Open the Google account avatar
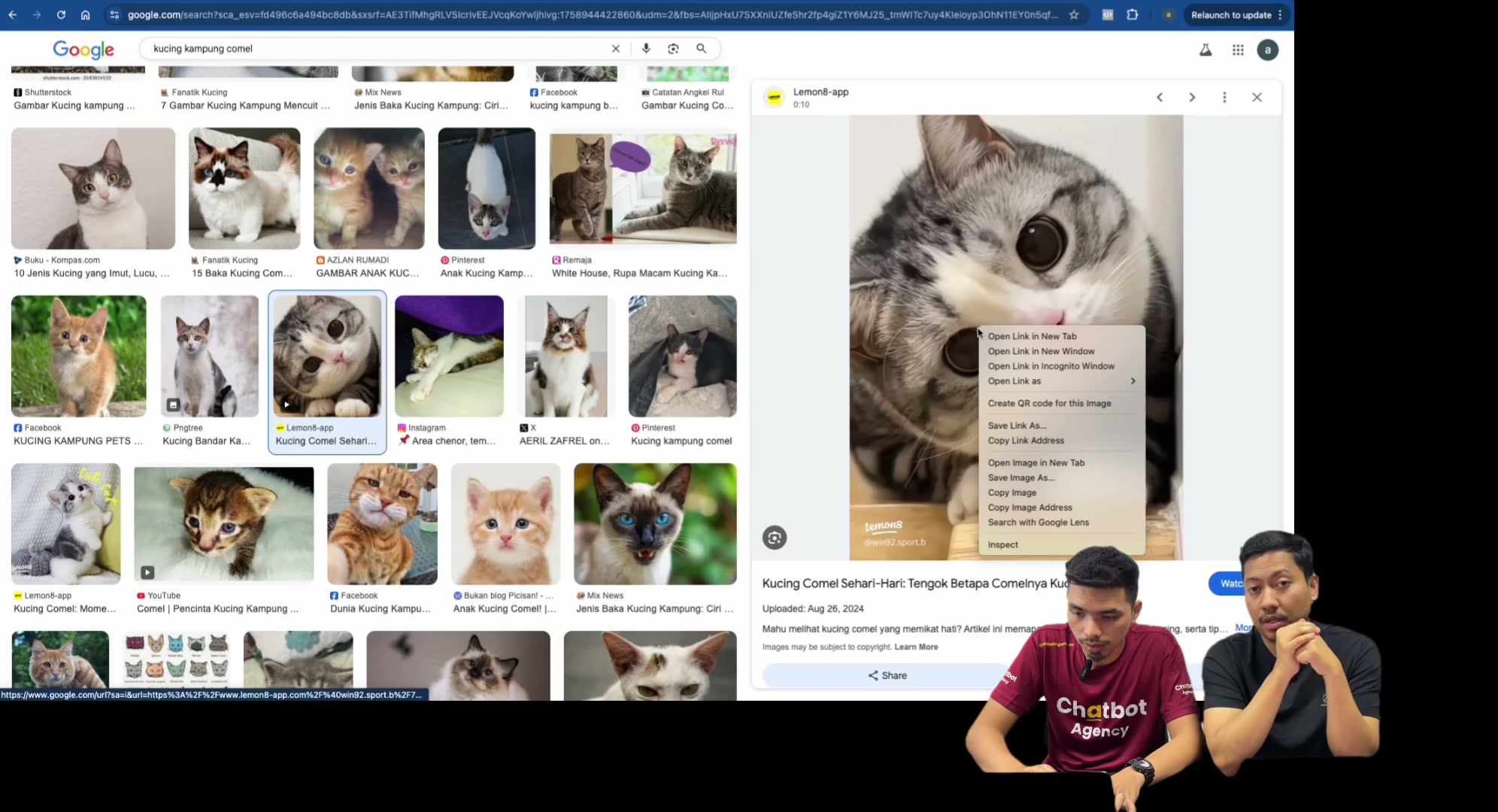The height and width of the screenshot is (812, 1498). point(1268,50)
